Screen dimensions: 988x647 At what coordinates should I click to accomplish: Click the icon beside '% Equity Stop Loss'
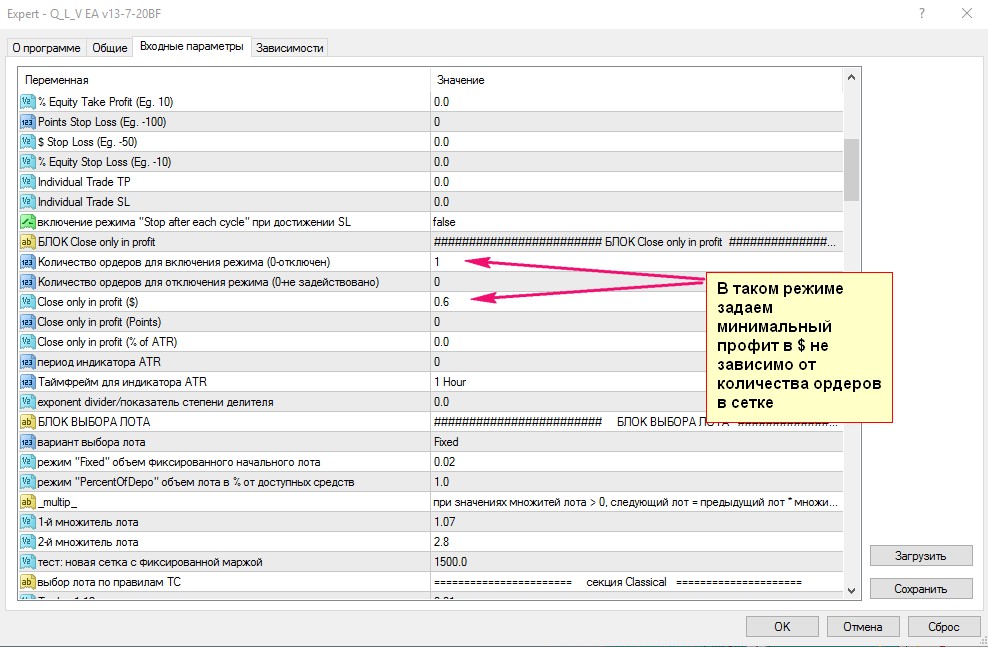(27, 162)
